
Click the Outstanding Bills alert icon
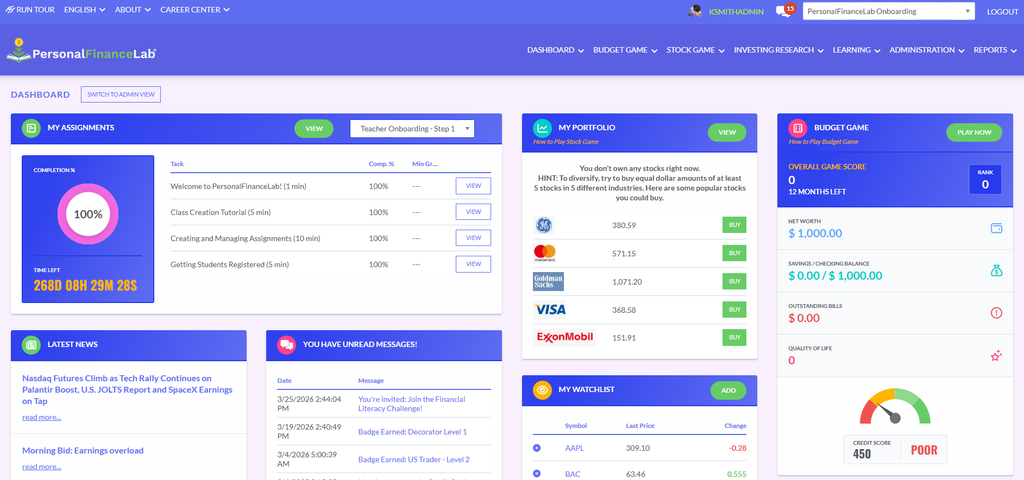[x=996, y=313]
